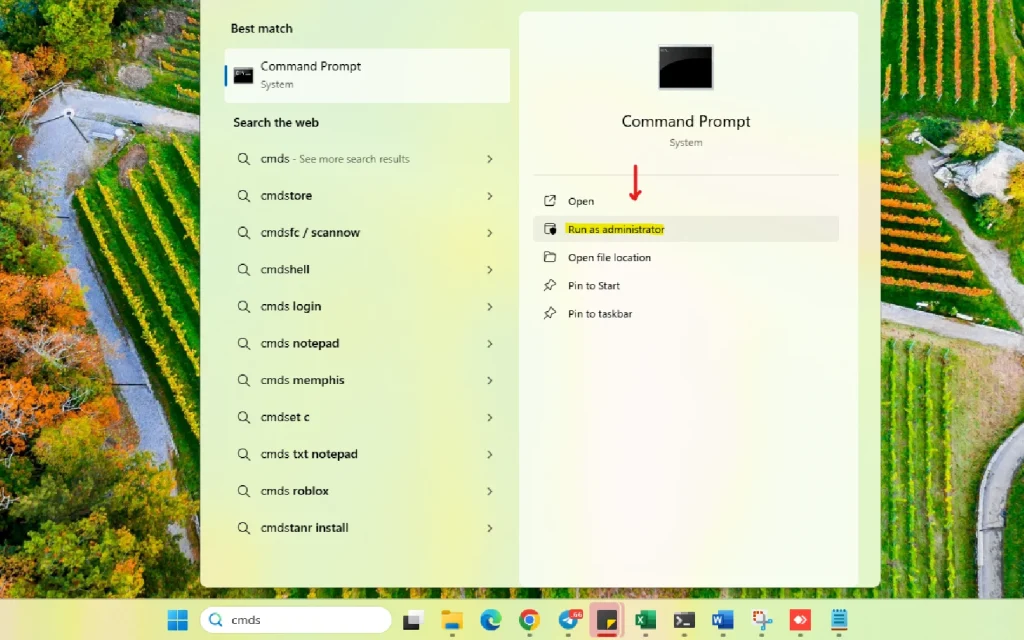Image resolution: width=1024 pixels, height=640 pixels.
Task: Click the Open action's launch icon
Action: pyautogui.click(x=550, y=200)
